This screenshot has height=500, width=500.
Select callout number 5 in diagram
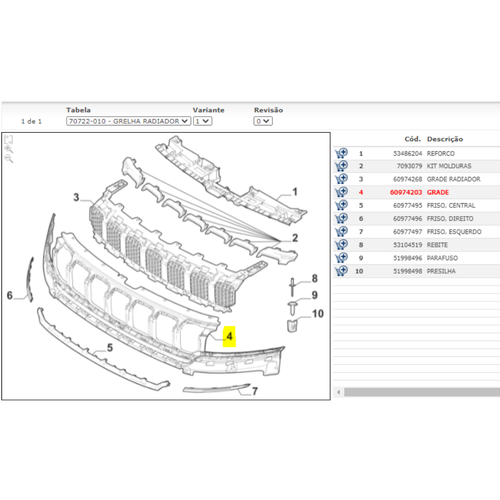pyautogui.click(x=110, y=348)
